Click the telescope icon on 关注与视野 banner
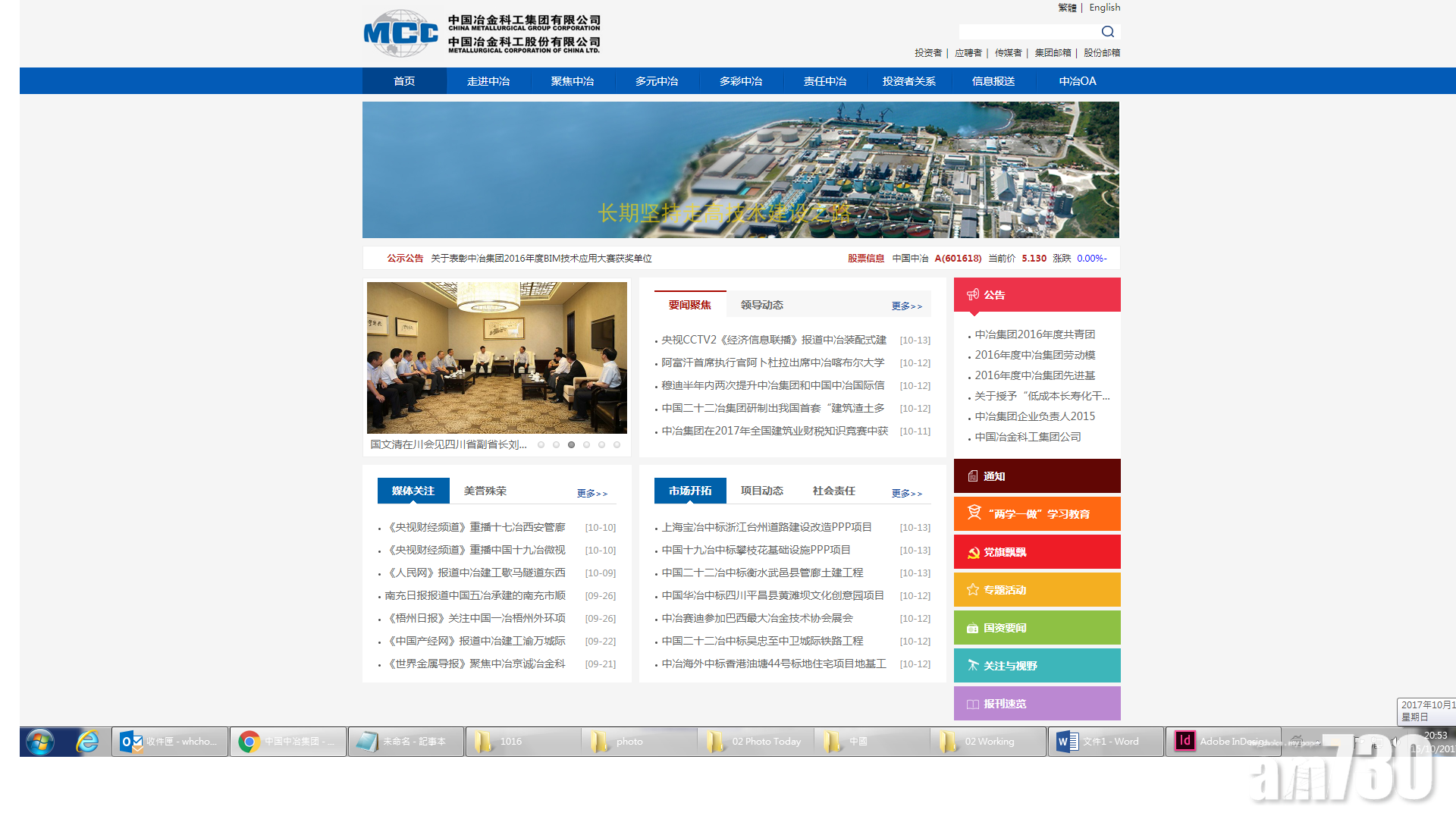Image resolution: width=1456 pixels, height=819 pixels. (x=973, y=665)
